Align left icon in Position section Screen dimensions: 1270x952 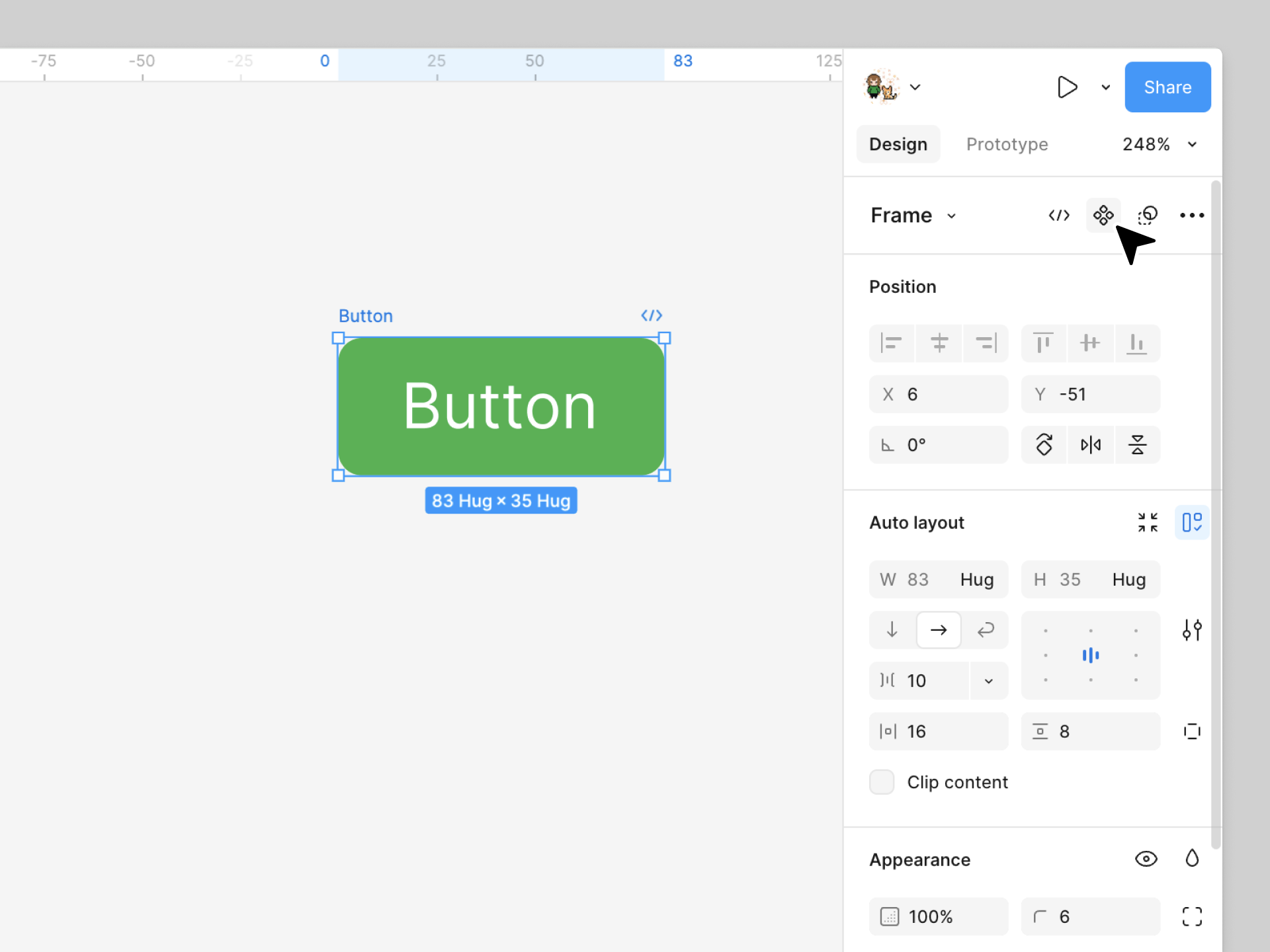coord(892,343)
